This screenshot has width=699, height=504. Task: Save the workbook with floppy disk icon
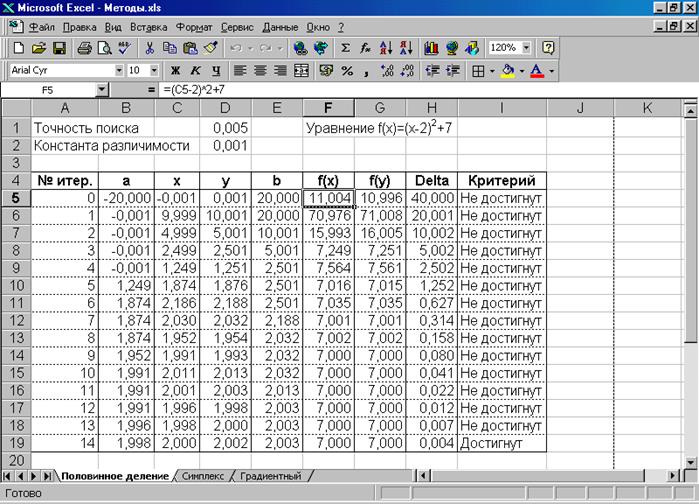(59, 48)
